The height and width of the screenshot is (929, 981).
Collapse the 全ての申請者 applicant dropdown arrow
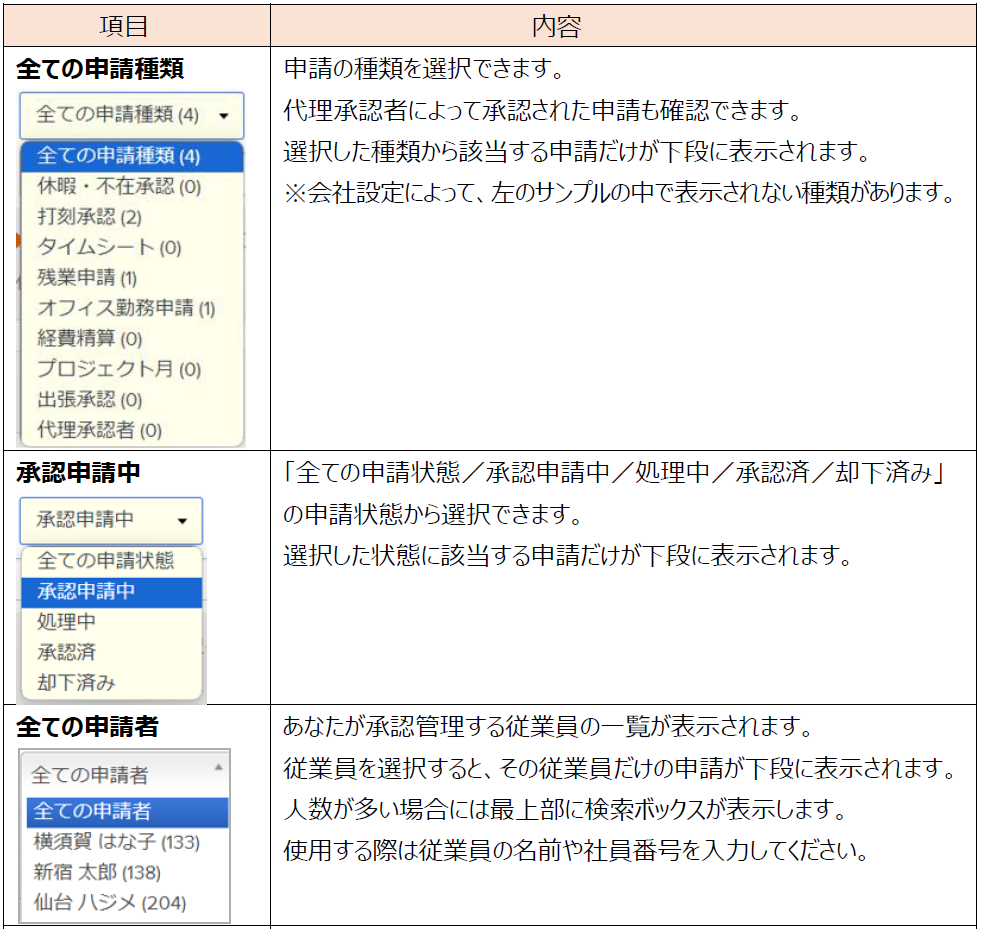pos(218,768)
